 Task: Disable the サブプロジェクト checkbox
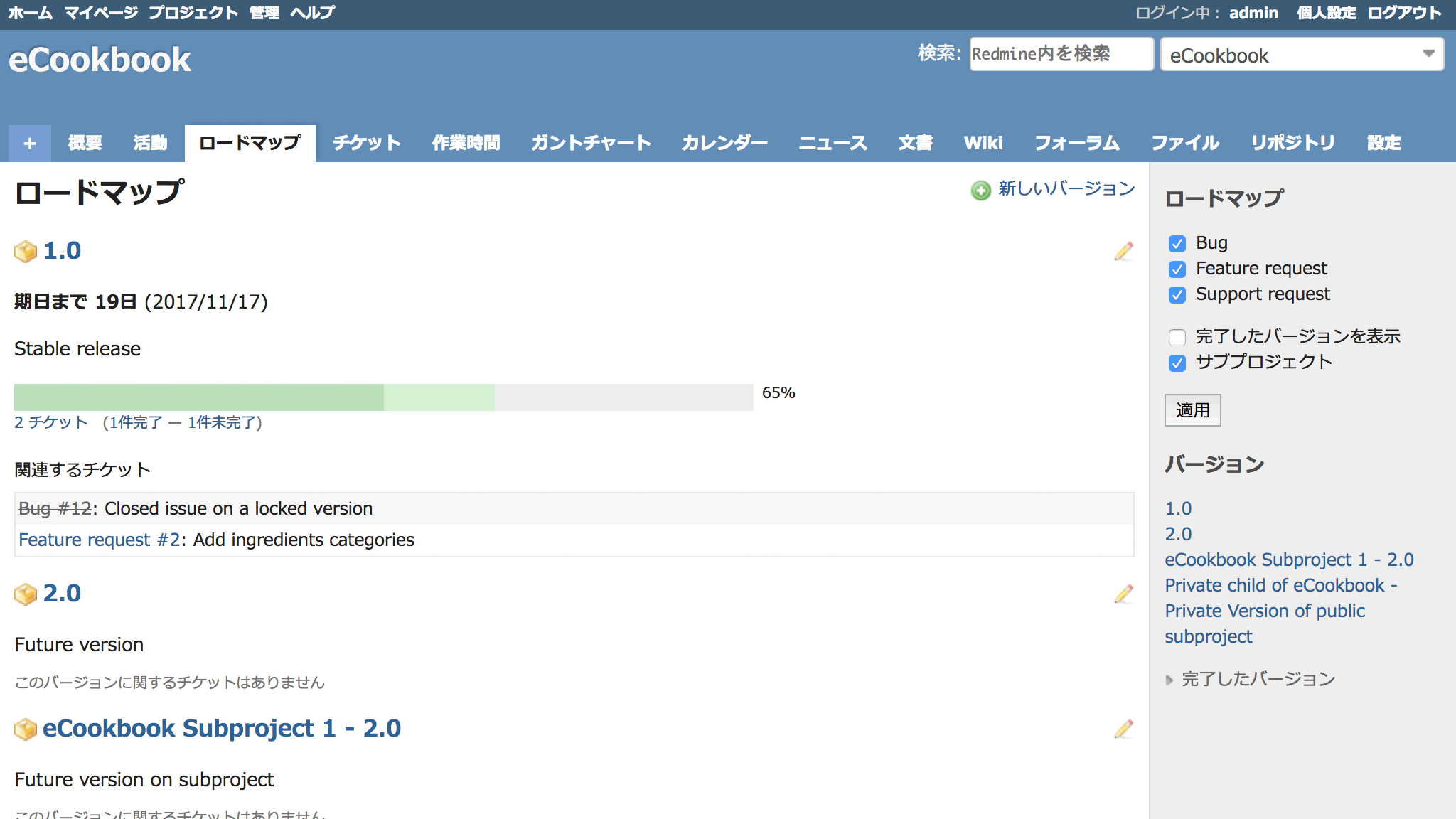[1177, 363]
